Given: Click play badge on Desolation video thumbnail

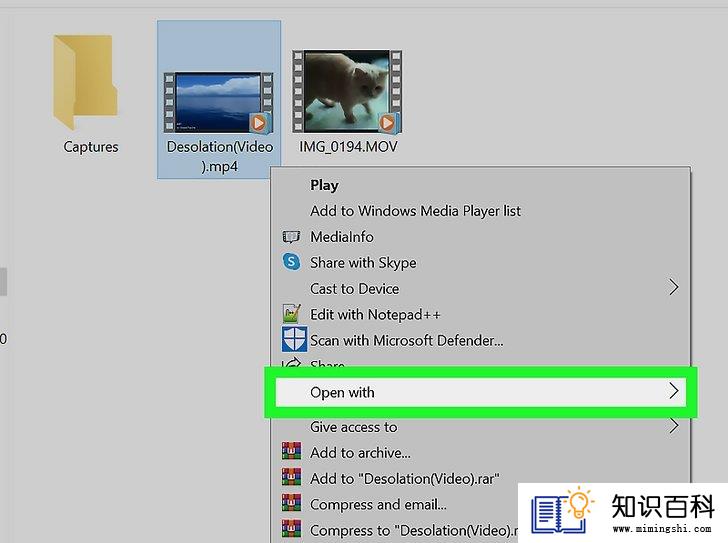Looking at the screenshot, I should click(259, 123).
